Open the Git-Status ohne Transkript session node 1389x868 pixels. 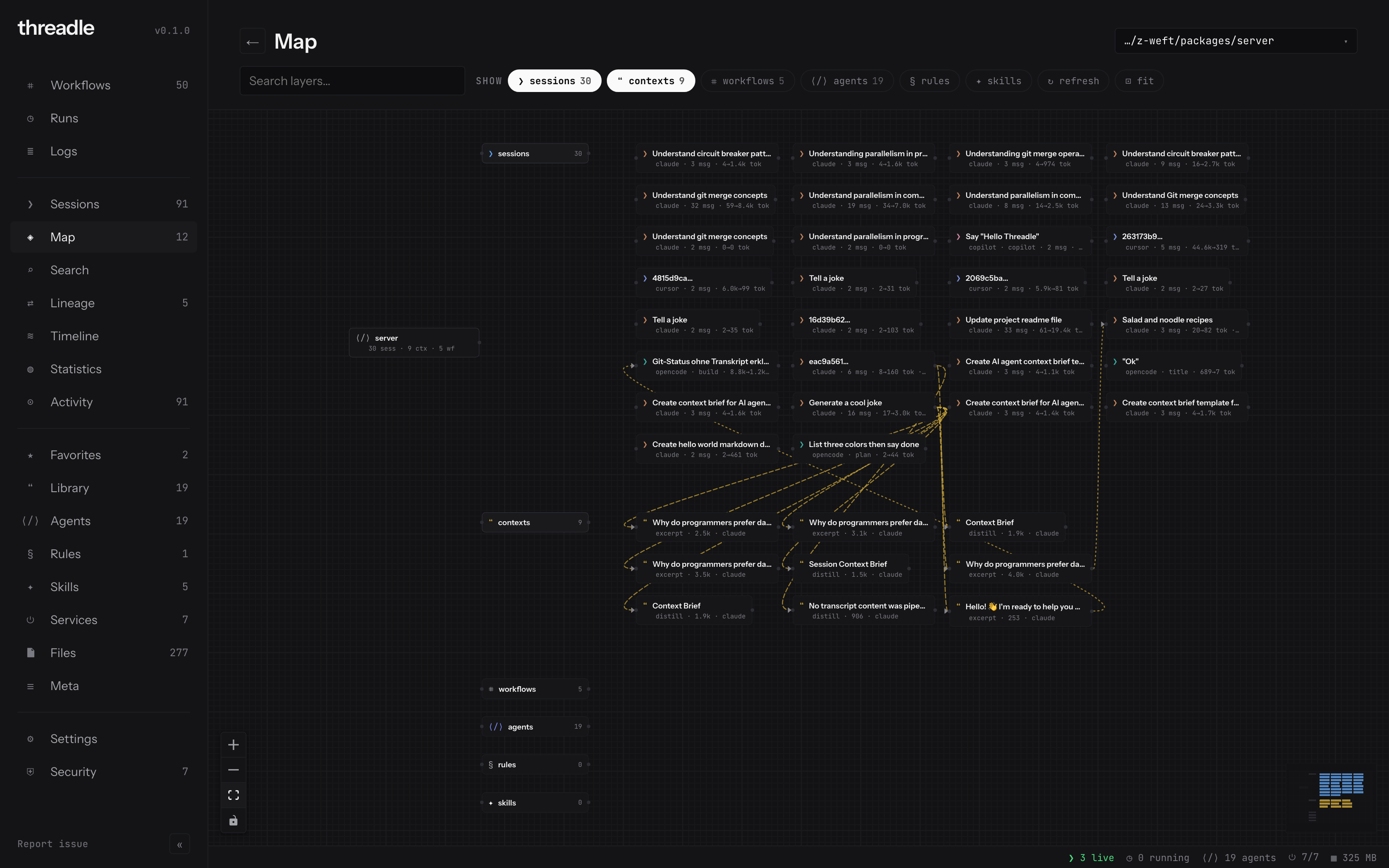coord(707,366)
